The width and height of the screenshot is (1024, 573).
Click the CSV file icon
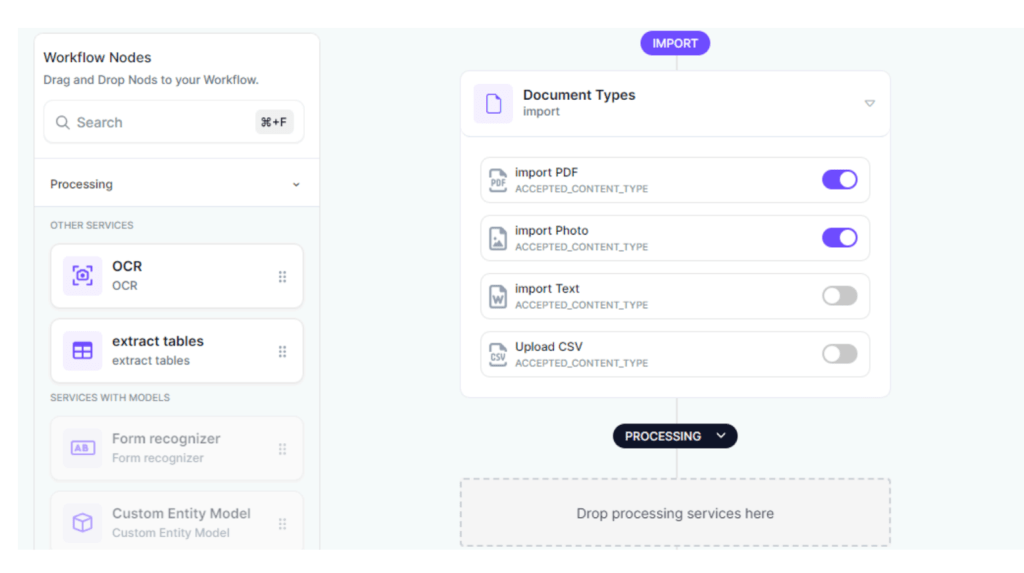tap(497, 354)
